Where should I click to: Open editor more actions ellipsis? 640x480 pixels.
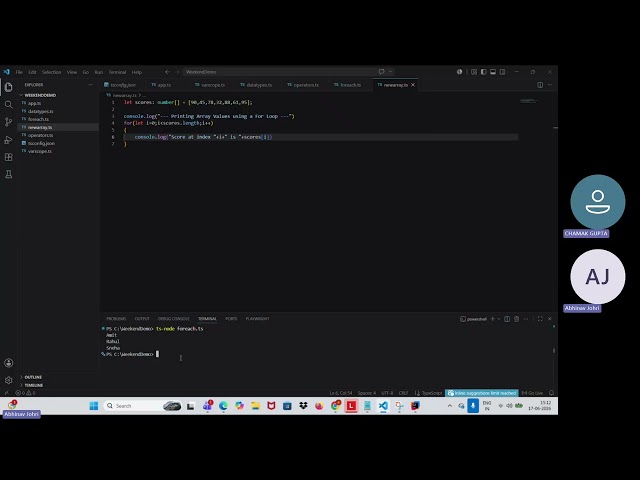pyautogui.click(x=550, y=85)
